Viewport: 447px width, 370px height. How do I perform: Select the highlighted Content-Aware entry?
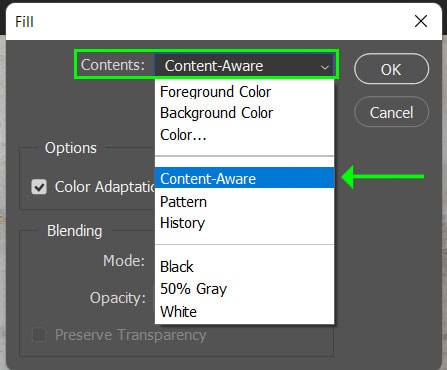[245, 178]
